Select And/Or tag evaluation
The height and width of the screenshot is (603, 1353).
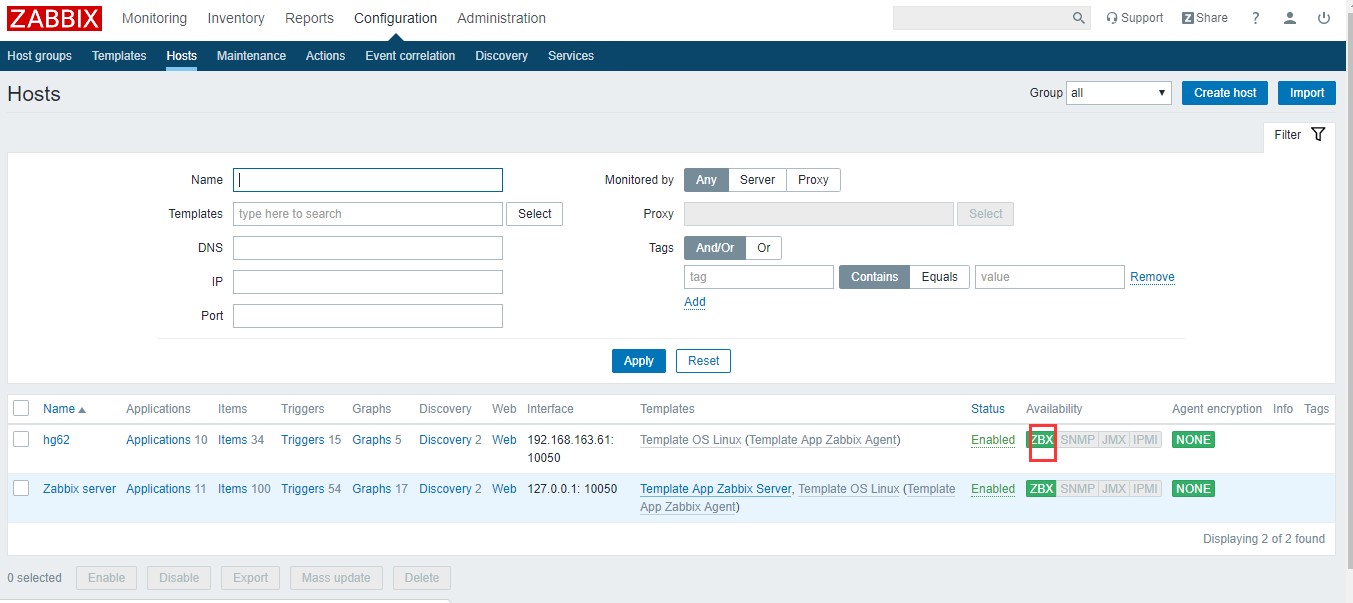pyautogui.click(x=715, y=248)
